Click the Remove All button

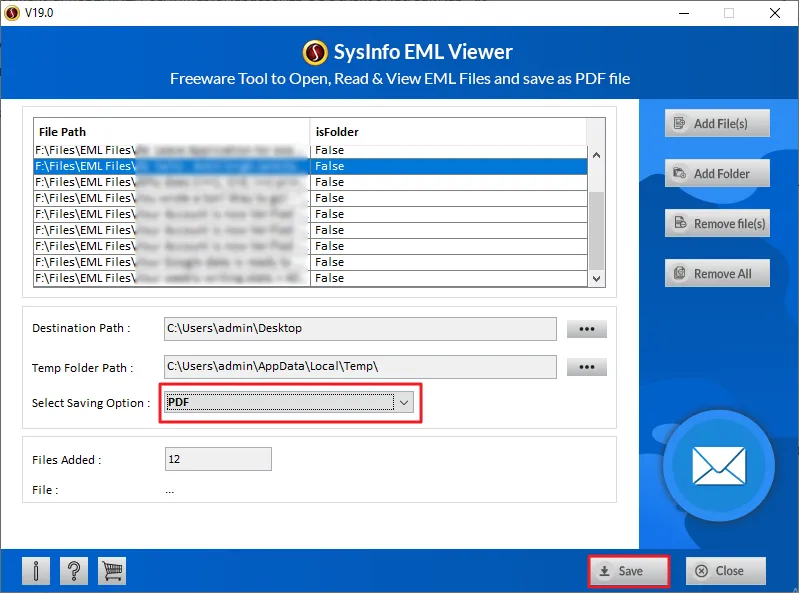point(717,273)
